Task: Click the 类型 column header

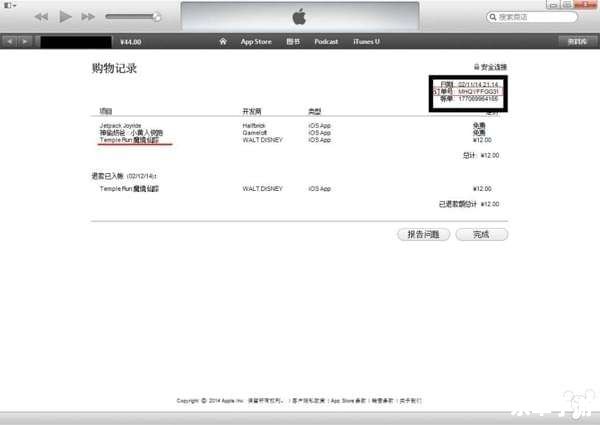Action: click(315, 111)
